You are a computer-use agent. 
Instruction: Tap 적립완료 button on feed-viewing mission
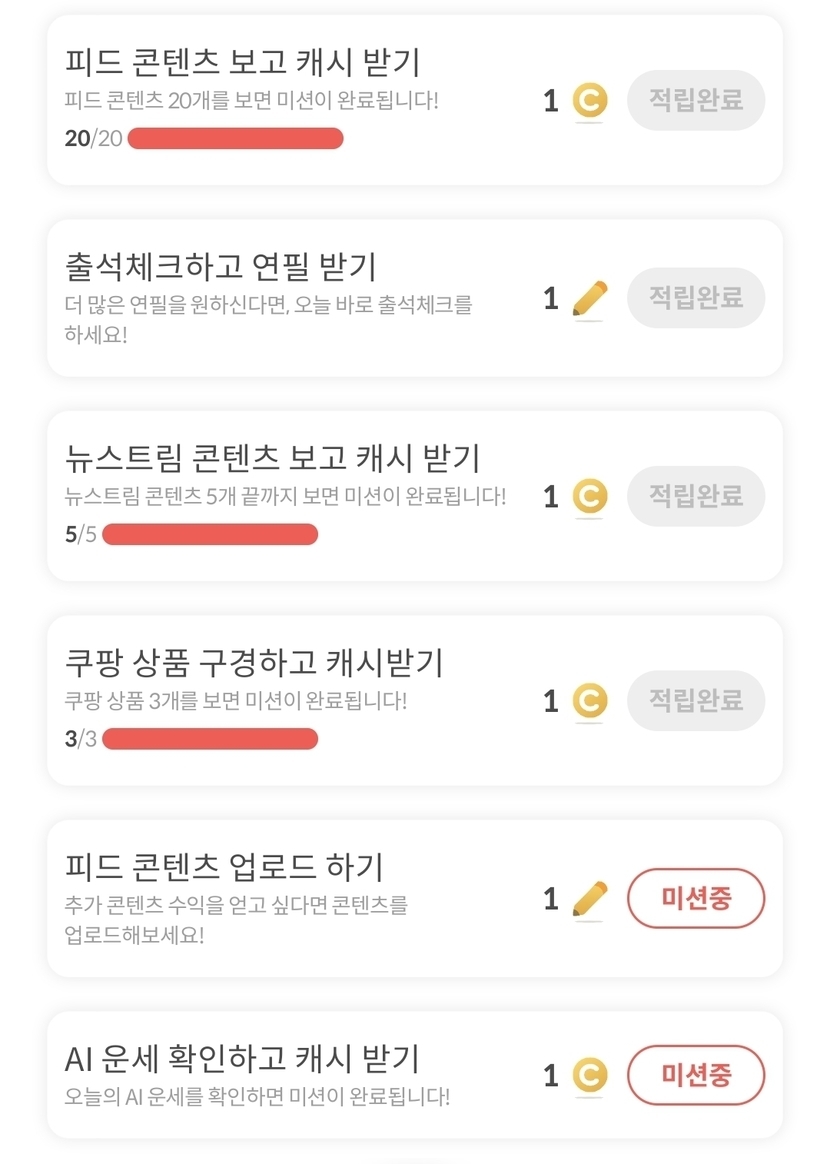[x=696, y=101]
